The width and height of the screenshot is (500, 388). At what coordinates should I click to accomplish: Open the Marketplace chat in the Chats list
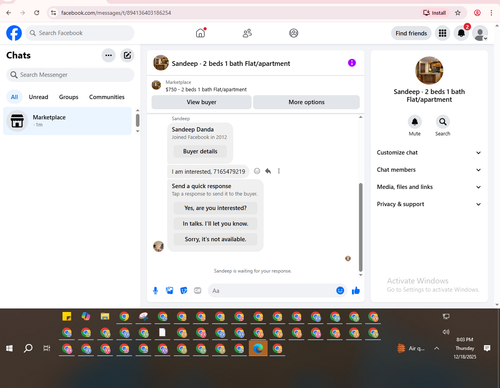[x=67, y=121]
